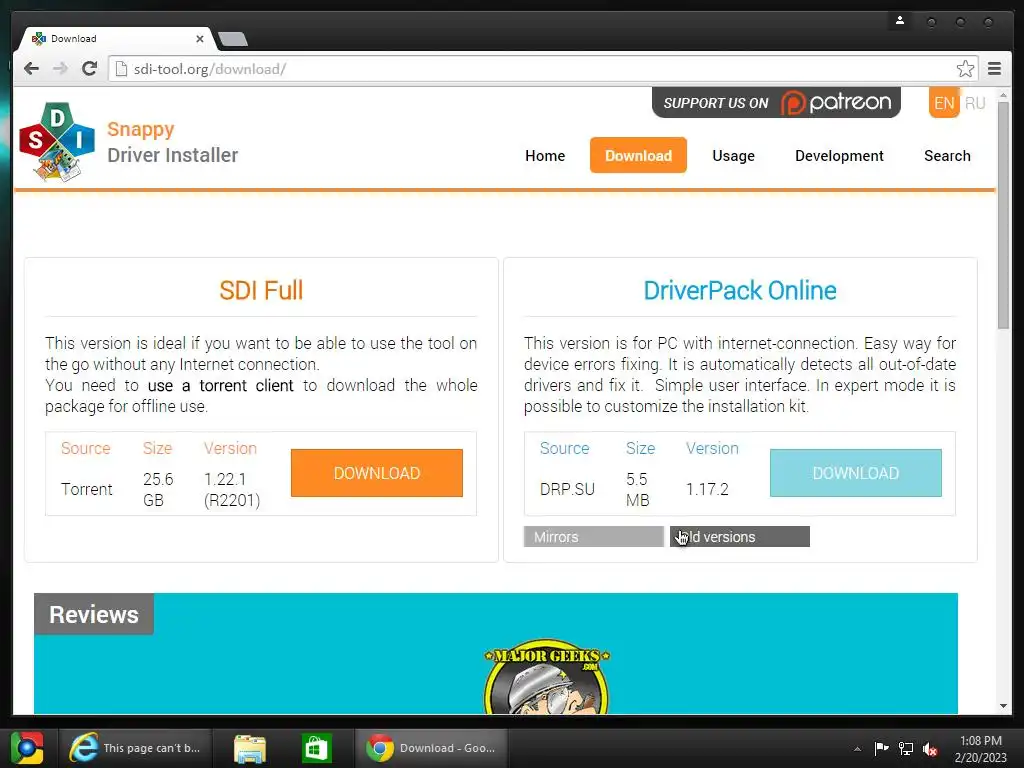Viewport: 1024px width, 768px height.
Task: Open the Search menu item
Action: 947,155
